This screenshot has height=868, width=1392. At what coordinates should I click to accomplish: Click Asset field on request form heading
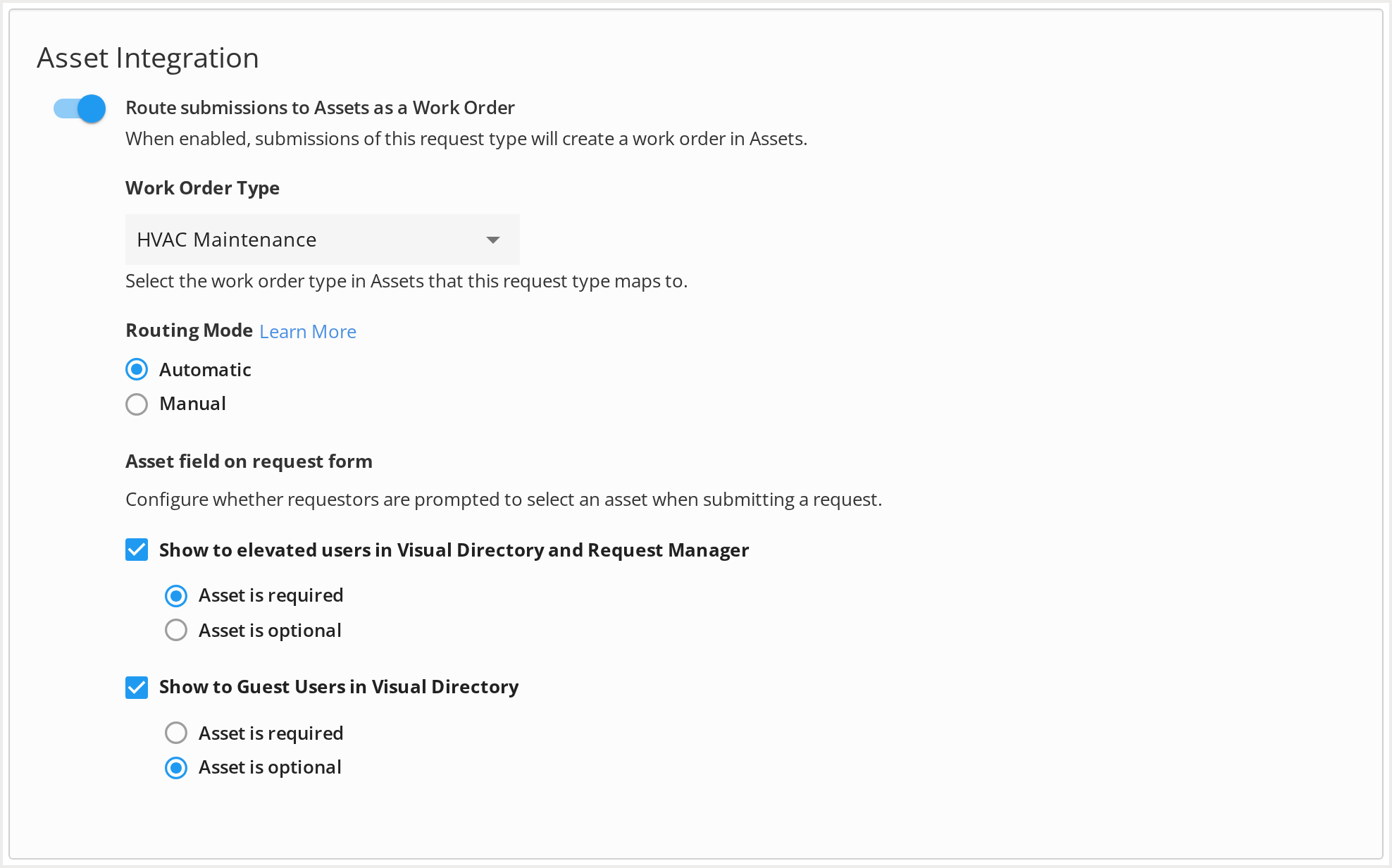coord(249,461)
